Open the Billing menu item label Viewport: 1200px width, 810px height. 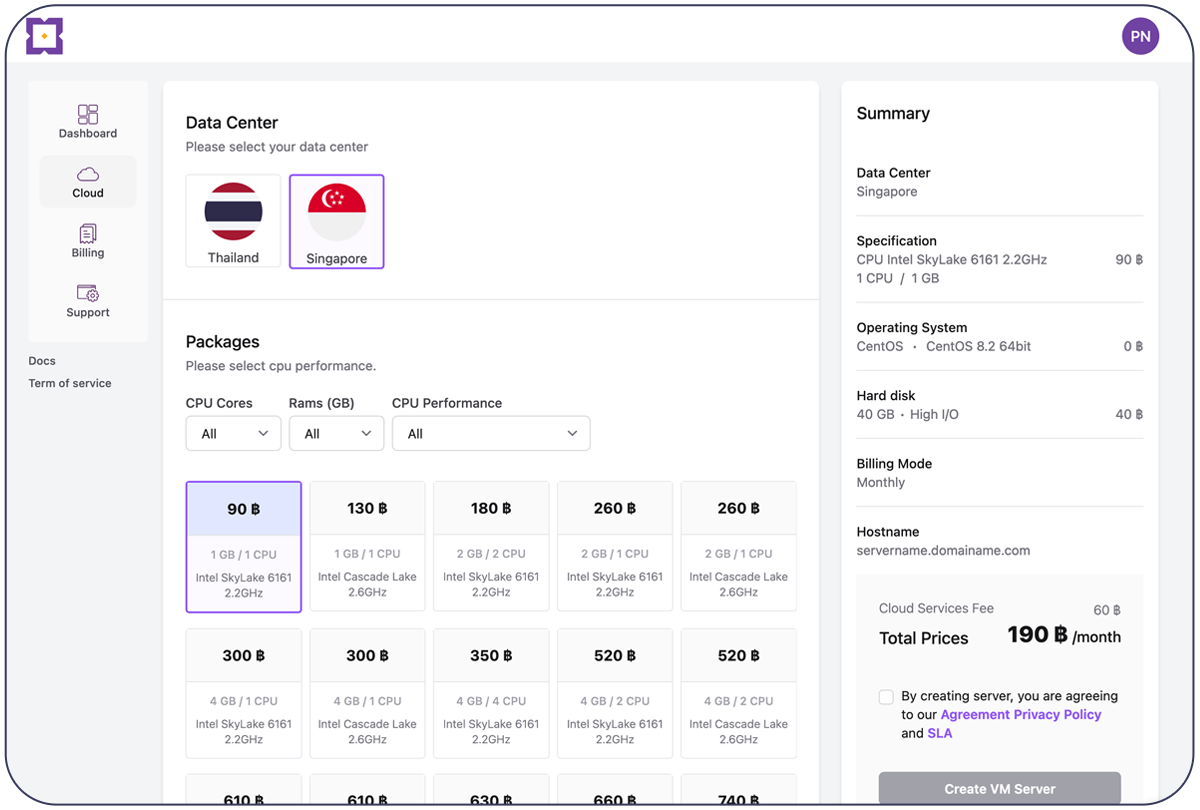click(x=88, y=253)
